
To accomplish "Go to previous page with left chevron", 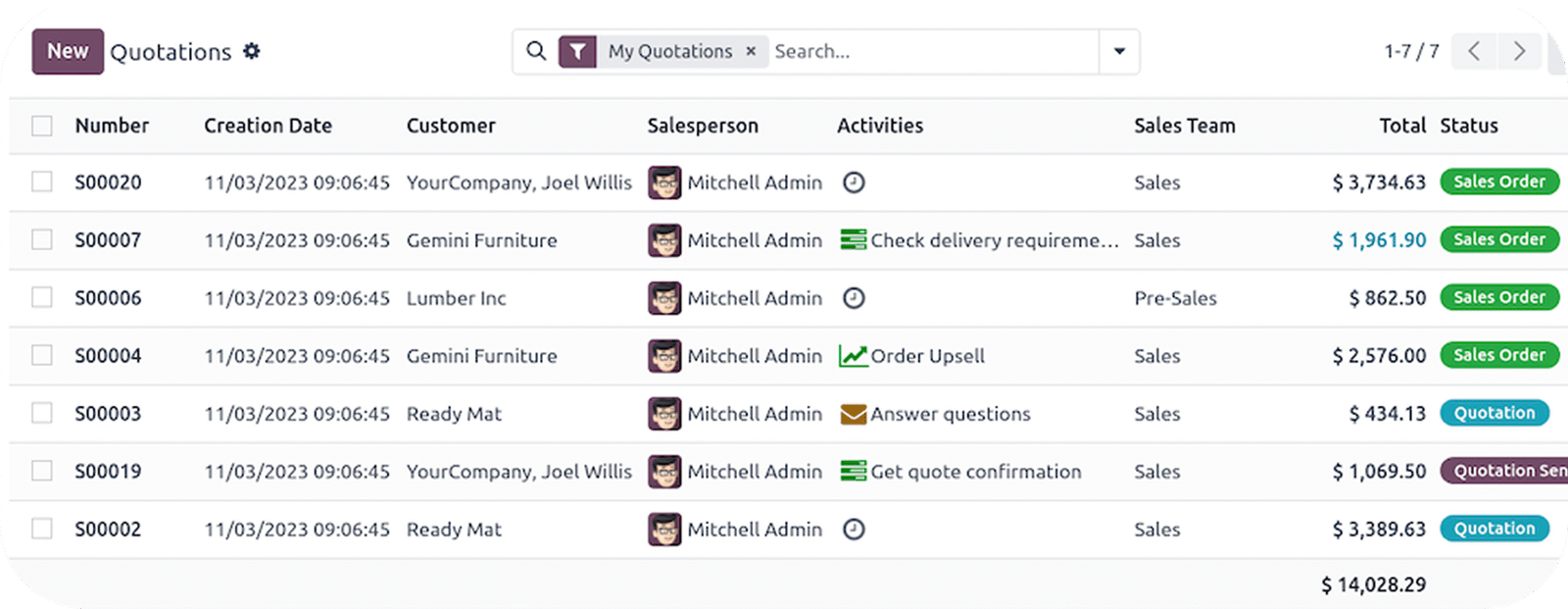I will (x=1474, y=51).
